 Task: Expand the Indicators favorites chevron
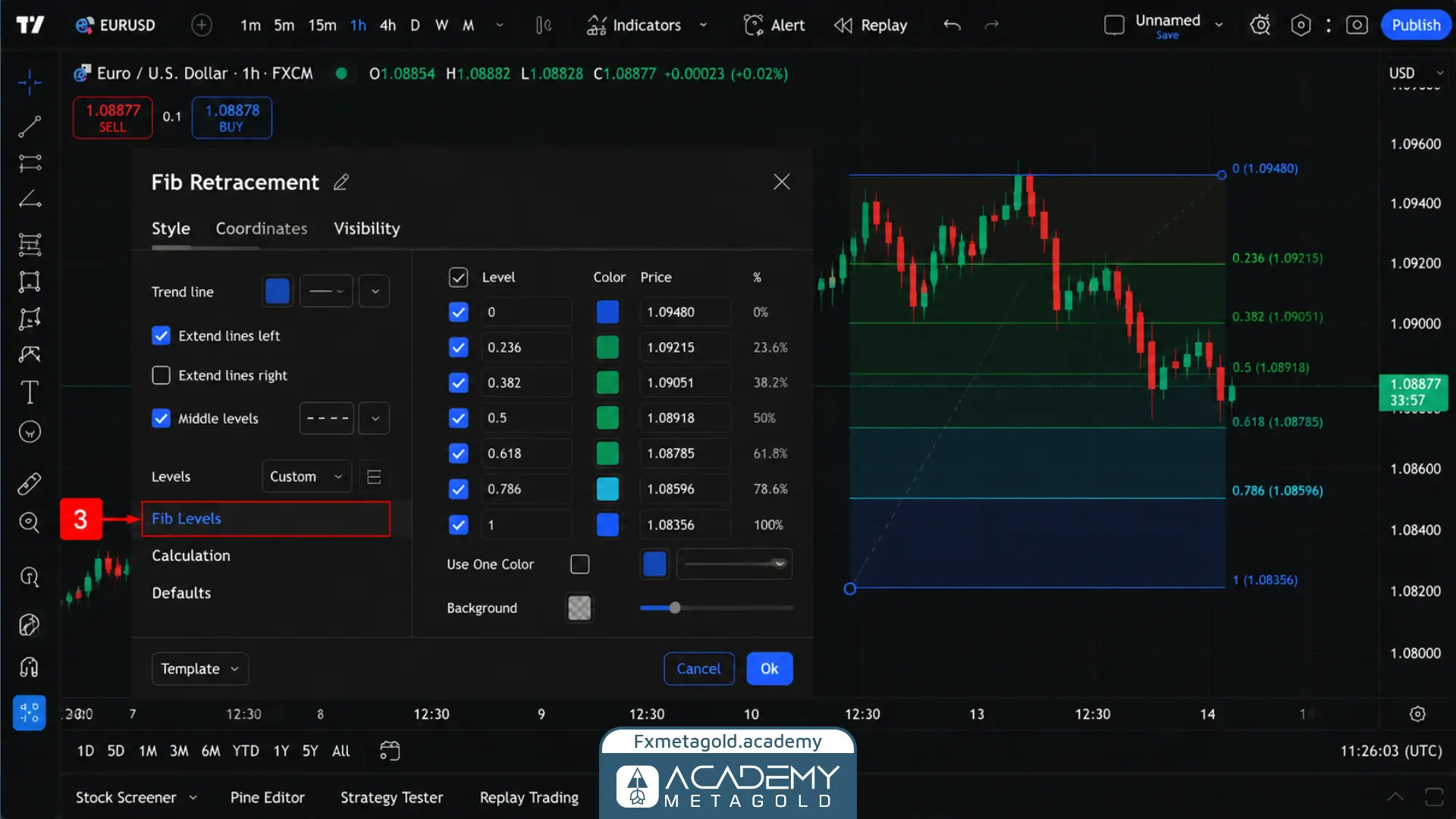click(703, 26)
